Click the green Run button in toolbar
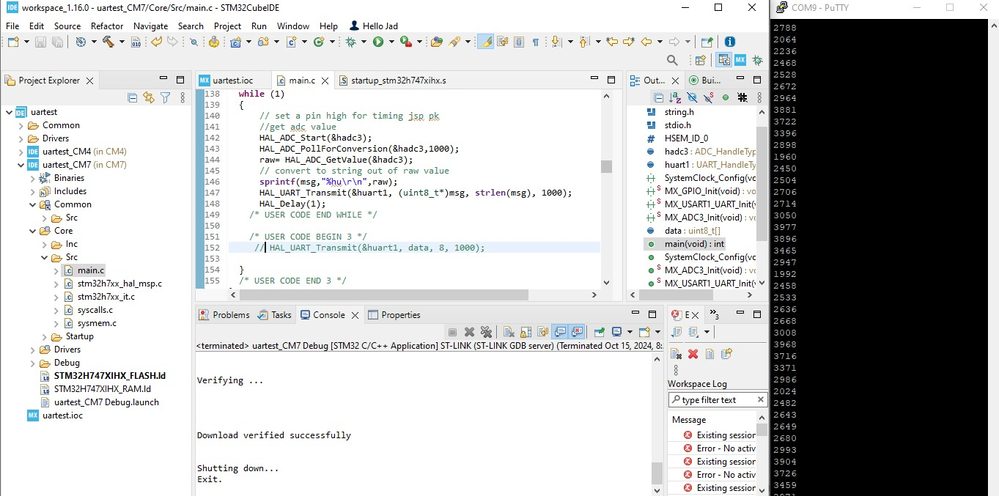This screenshot has width=999, height=496. click(378, 42)
